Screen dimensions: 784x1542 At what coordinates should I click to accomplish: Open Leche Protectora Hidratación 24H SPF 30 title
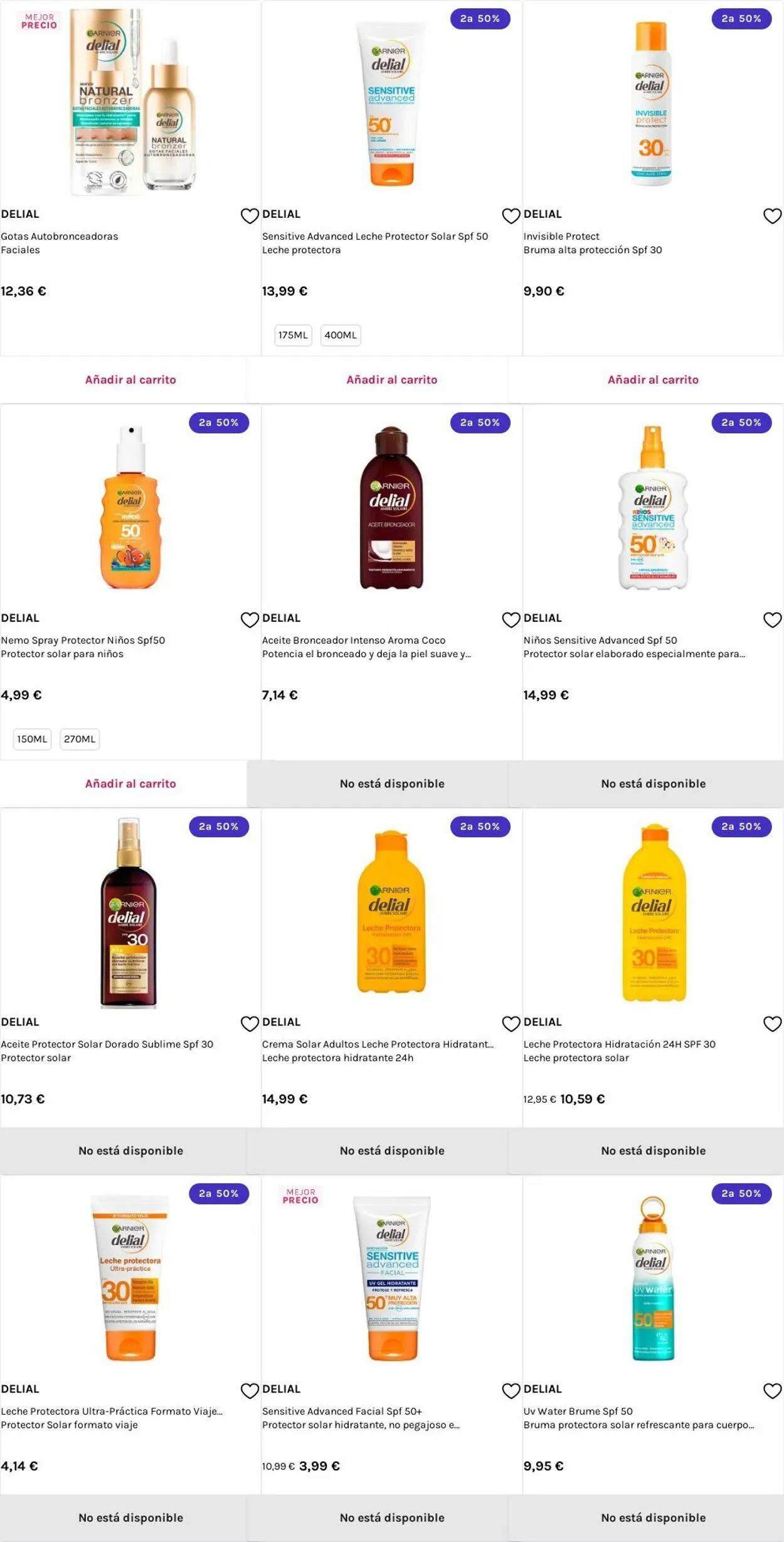pyautogui.click(x=619, y=1044)
